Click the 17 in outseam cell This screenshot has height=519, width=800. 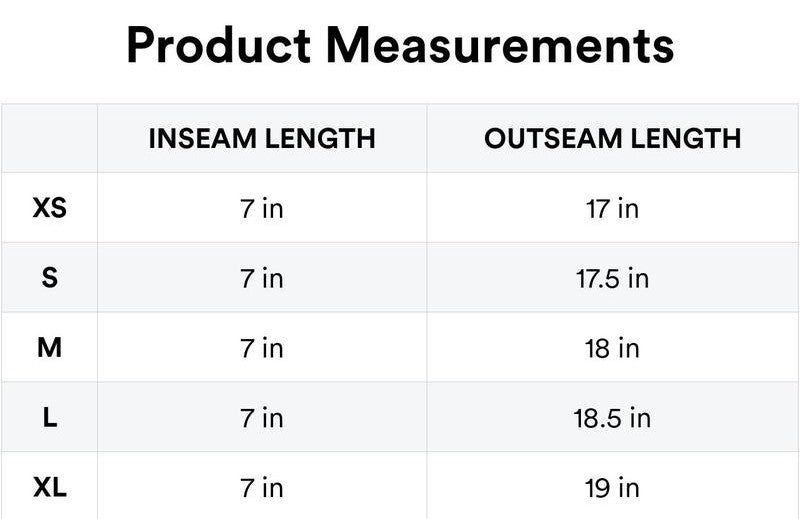[612, 208]
